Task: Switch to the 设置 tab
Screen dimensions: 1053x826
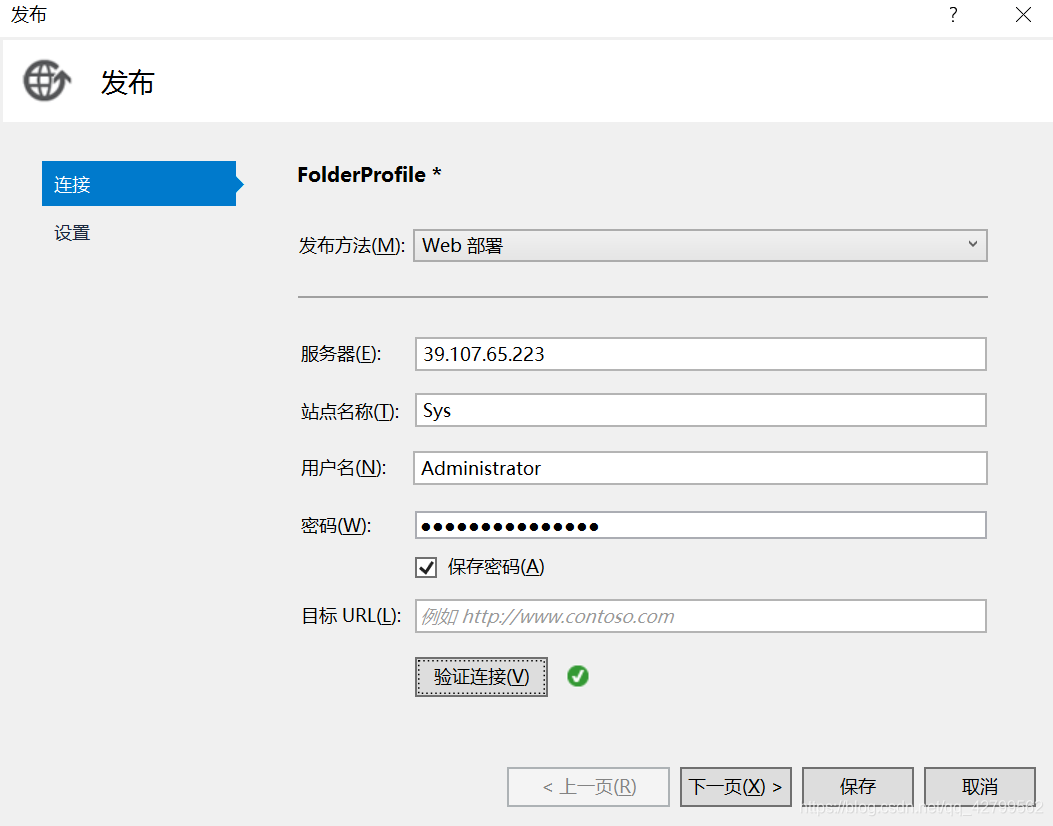Action: (x=73, y=233)
